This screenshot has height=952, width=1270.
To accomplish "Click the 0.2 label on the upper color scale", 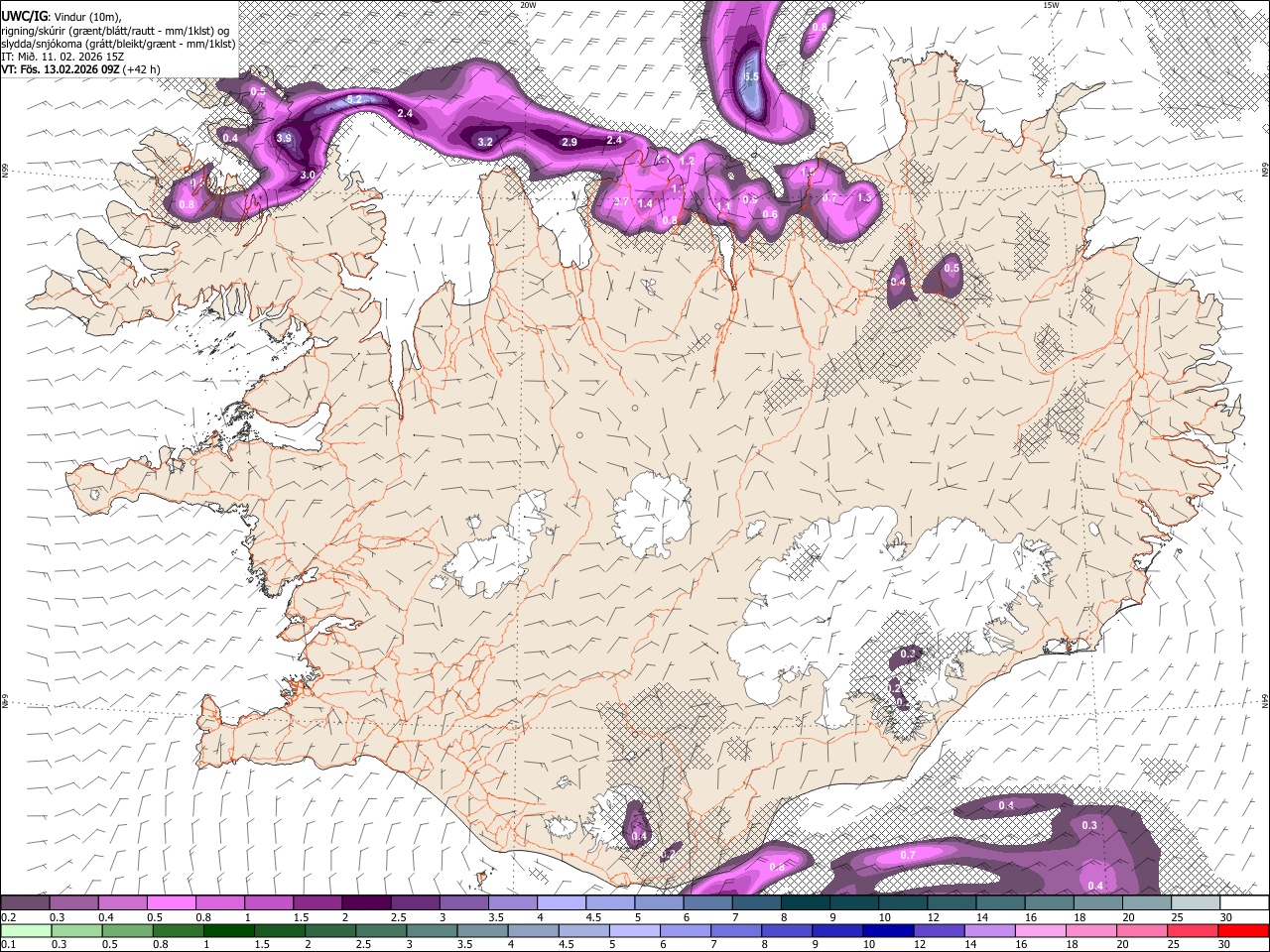I will [x=8, y=918].
